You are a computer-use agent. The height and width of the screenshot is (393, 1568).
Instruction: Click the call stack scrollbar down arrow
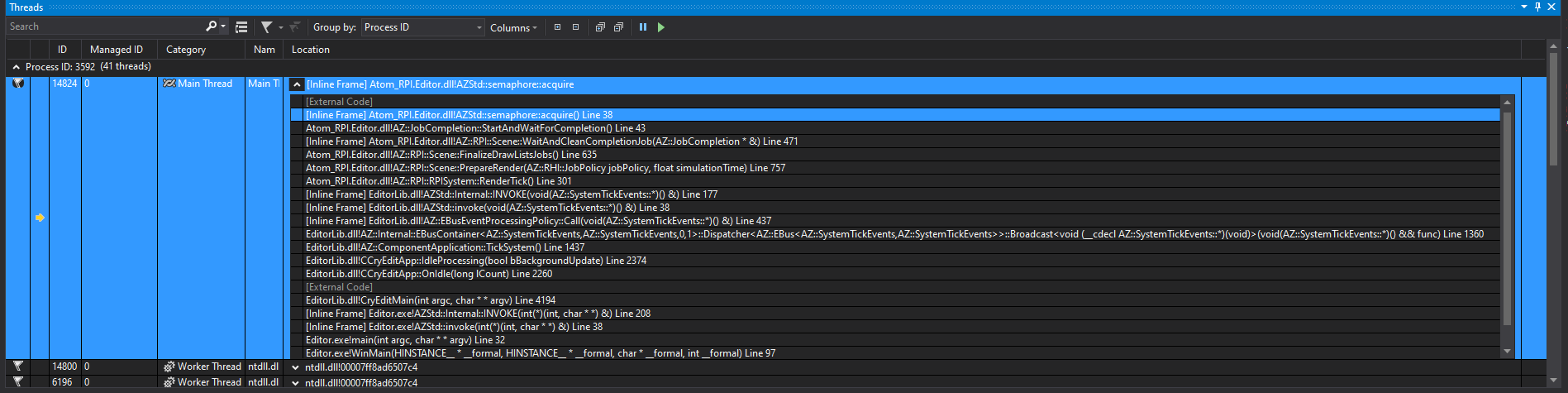point(1507,352)
